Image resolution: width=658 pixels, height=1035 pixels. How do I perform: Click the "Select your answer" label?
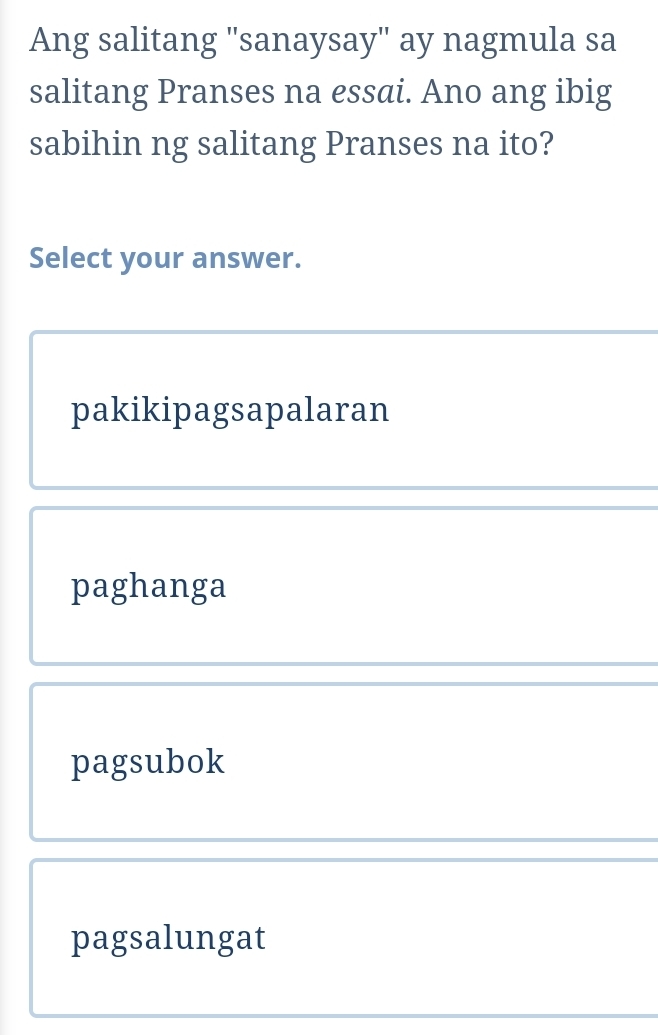pyautogui.click(x=165, y=258)
